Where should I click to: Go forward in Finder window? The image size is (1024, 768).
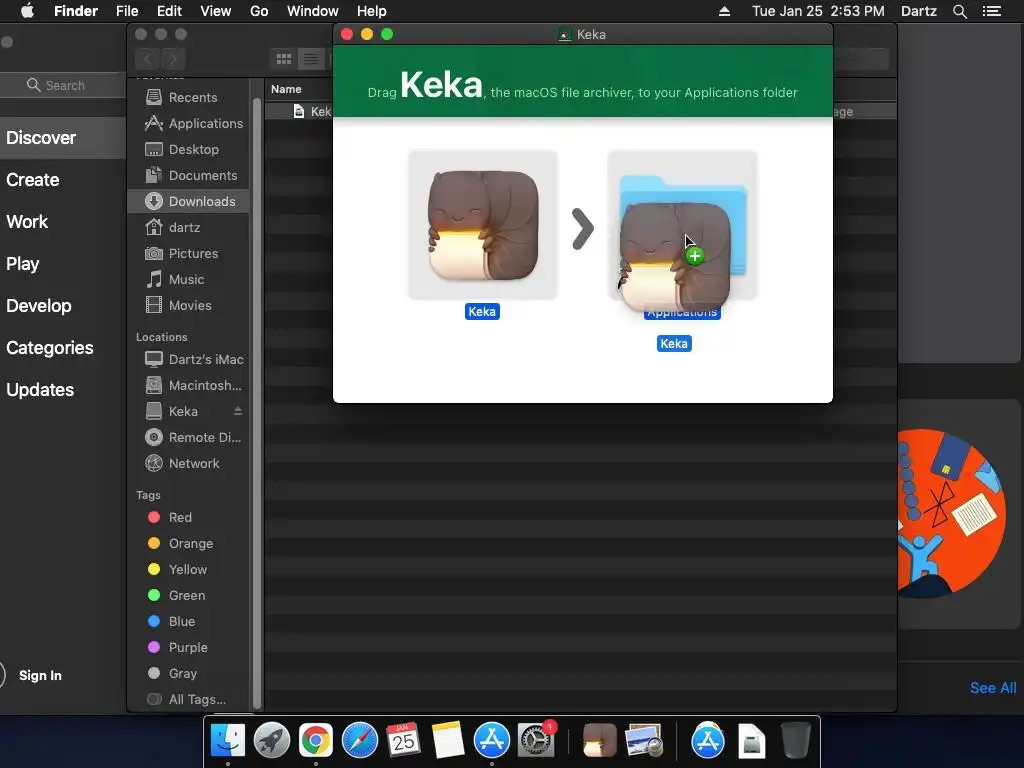[173, 59]
